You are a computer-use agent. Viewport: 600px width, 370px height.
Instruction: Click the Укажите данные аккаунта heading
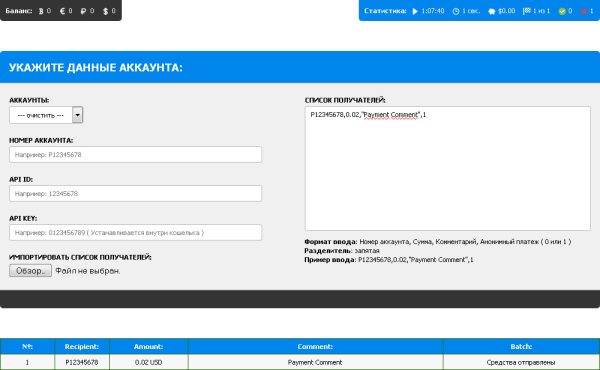(96, 68)
